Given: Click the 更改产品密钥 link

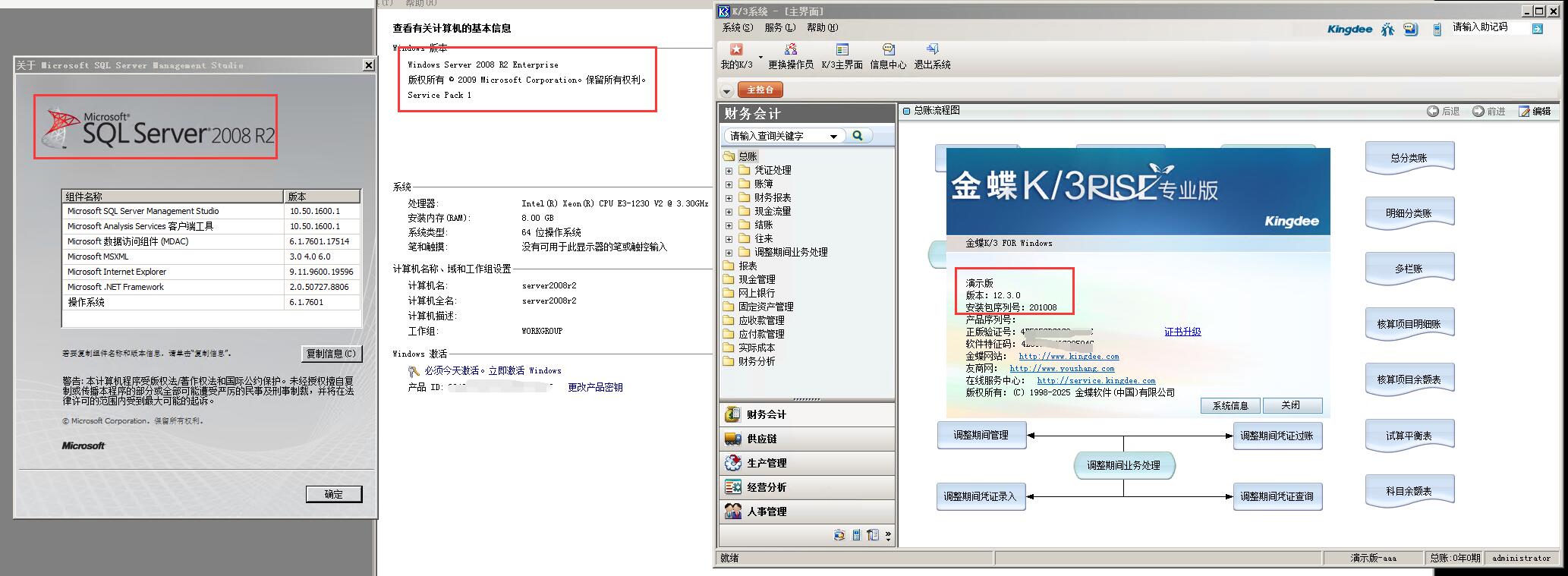Looking at the screenshot, I should click(595, 387).
